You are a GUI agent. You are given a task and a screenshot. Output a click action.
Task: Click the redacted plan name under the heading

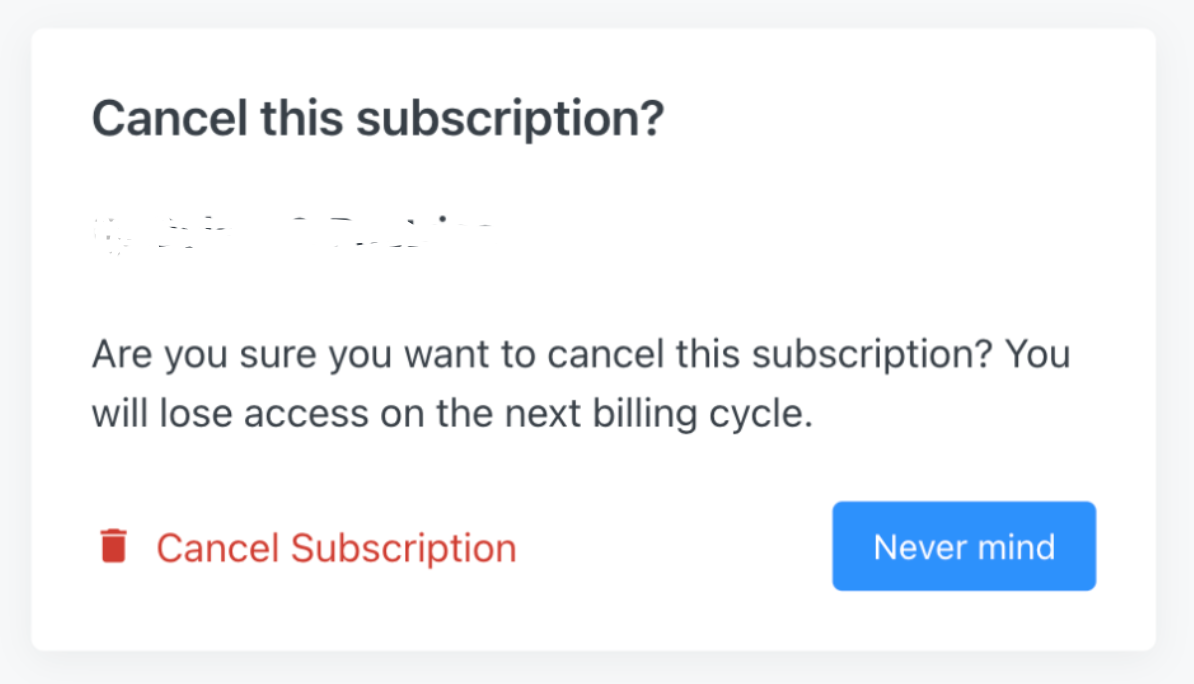point(290,232)
